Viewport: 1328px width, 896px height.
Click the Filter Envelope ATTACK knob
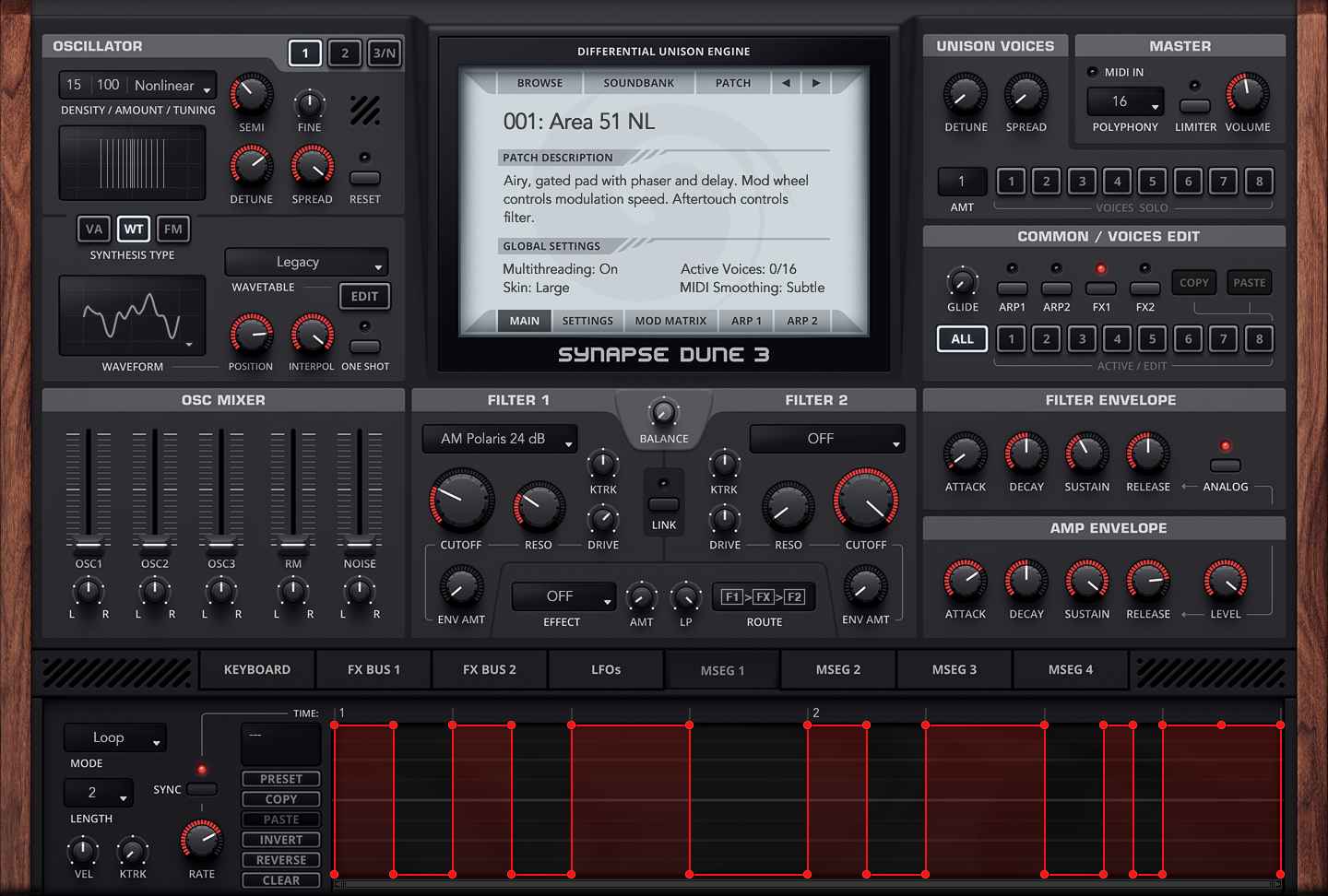(x=966, y=454)
